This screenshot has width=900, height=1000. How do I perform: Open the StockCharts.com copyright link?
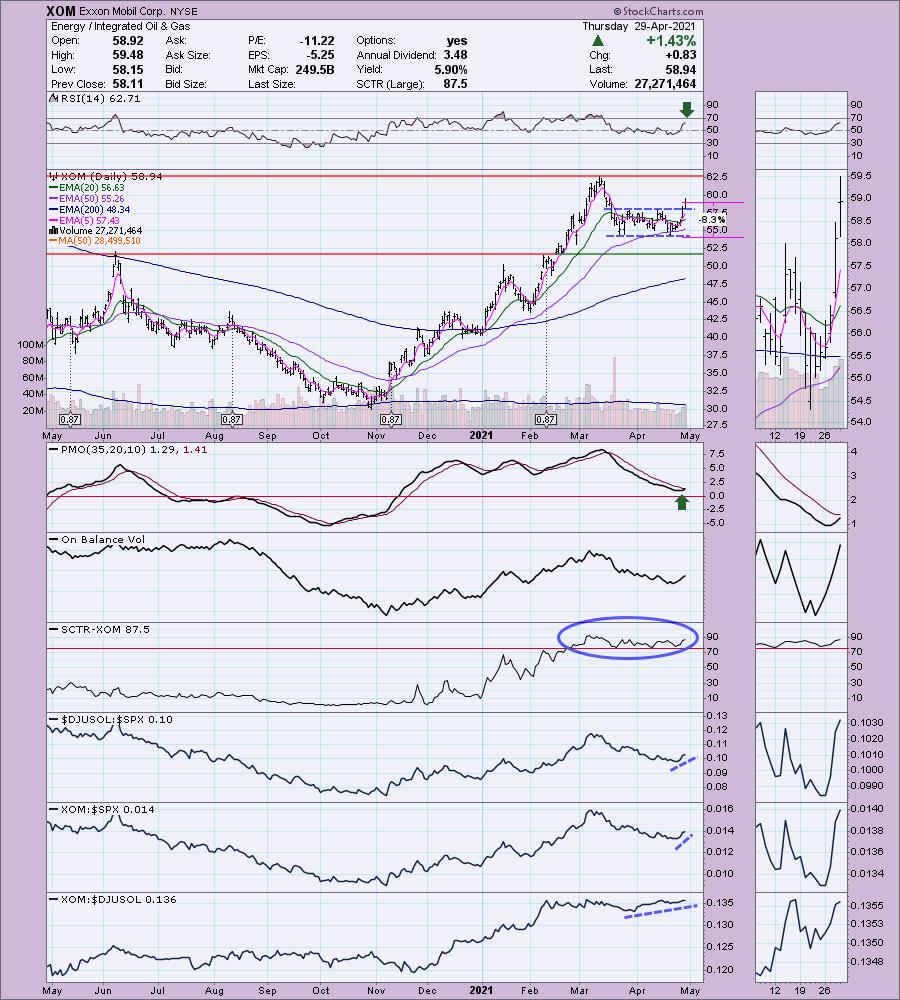click(x=658, y=11)
